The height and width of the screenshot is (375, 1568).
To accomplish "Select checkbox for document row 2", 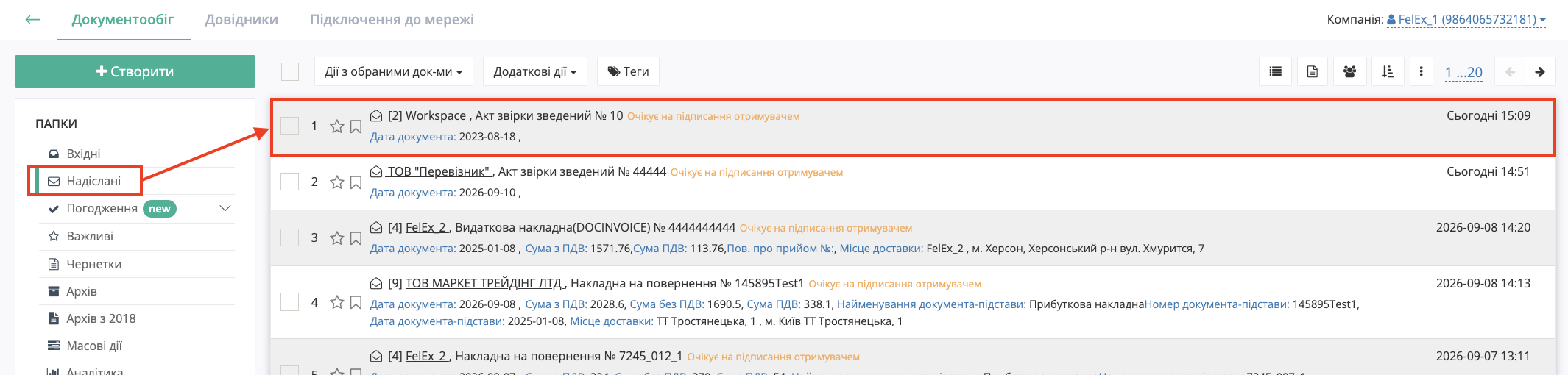I will tap(290, 182).
